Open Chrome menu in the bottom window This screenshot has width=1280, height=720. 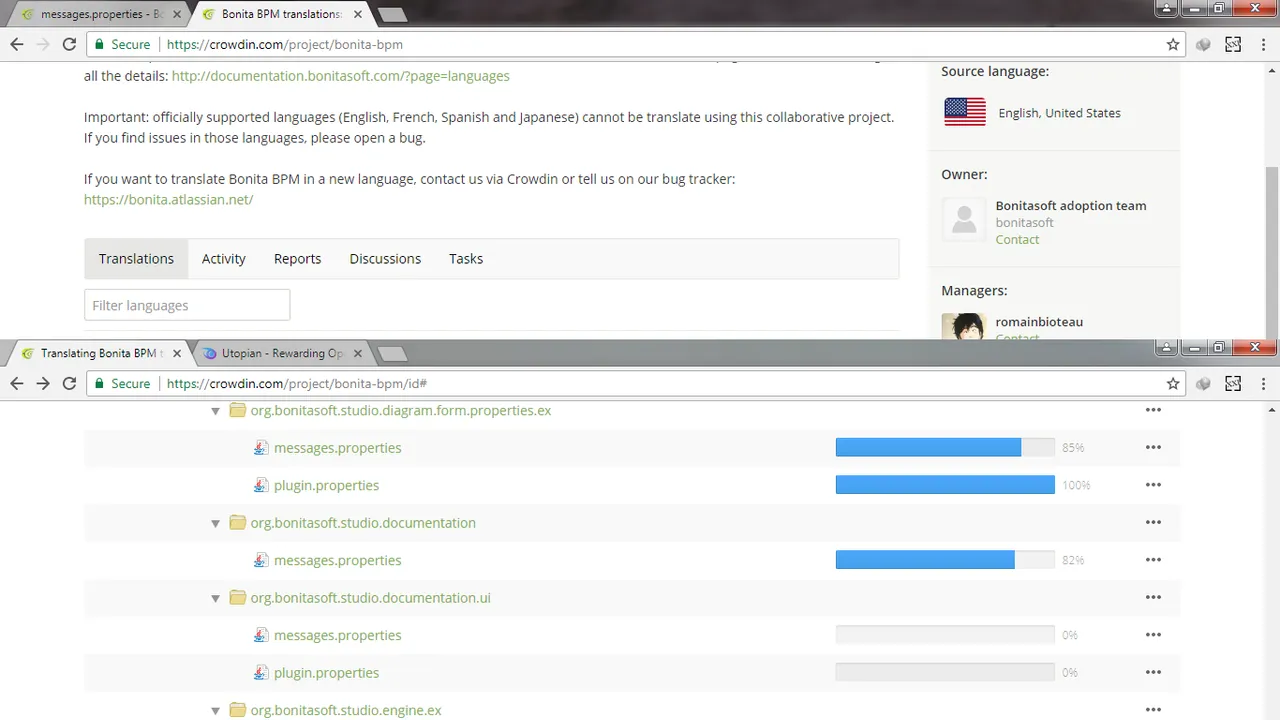(x=1263, y=383)
